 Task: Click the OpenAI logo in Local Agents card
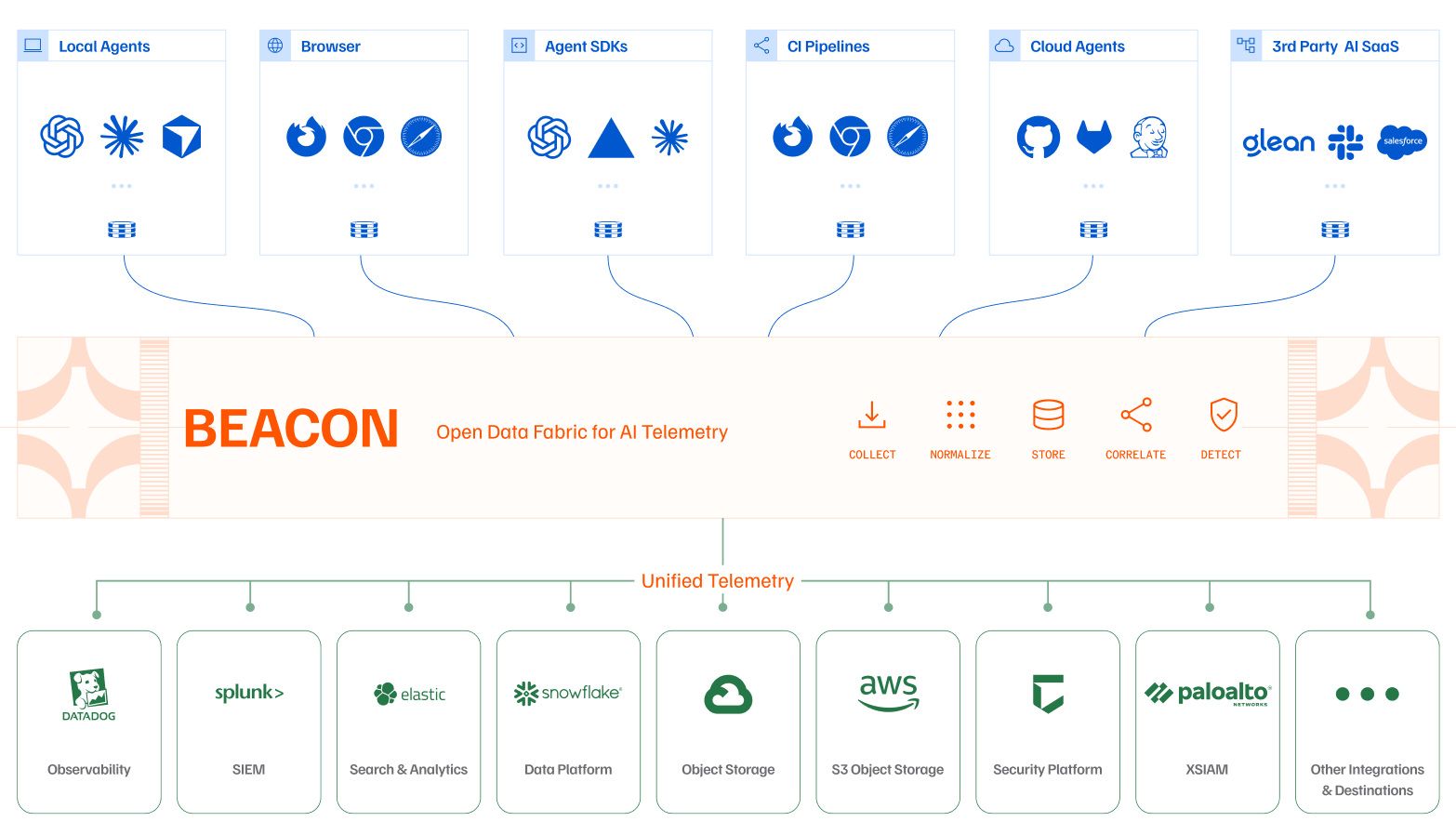[x=62, y=137]
